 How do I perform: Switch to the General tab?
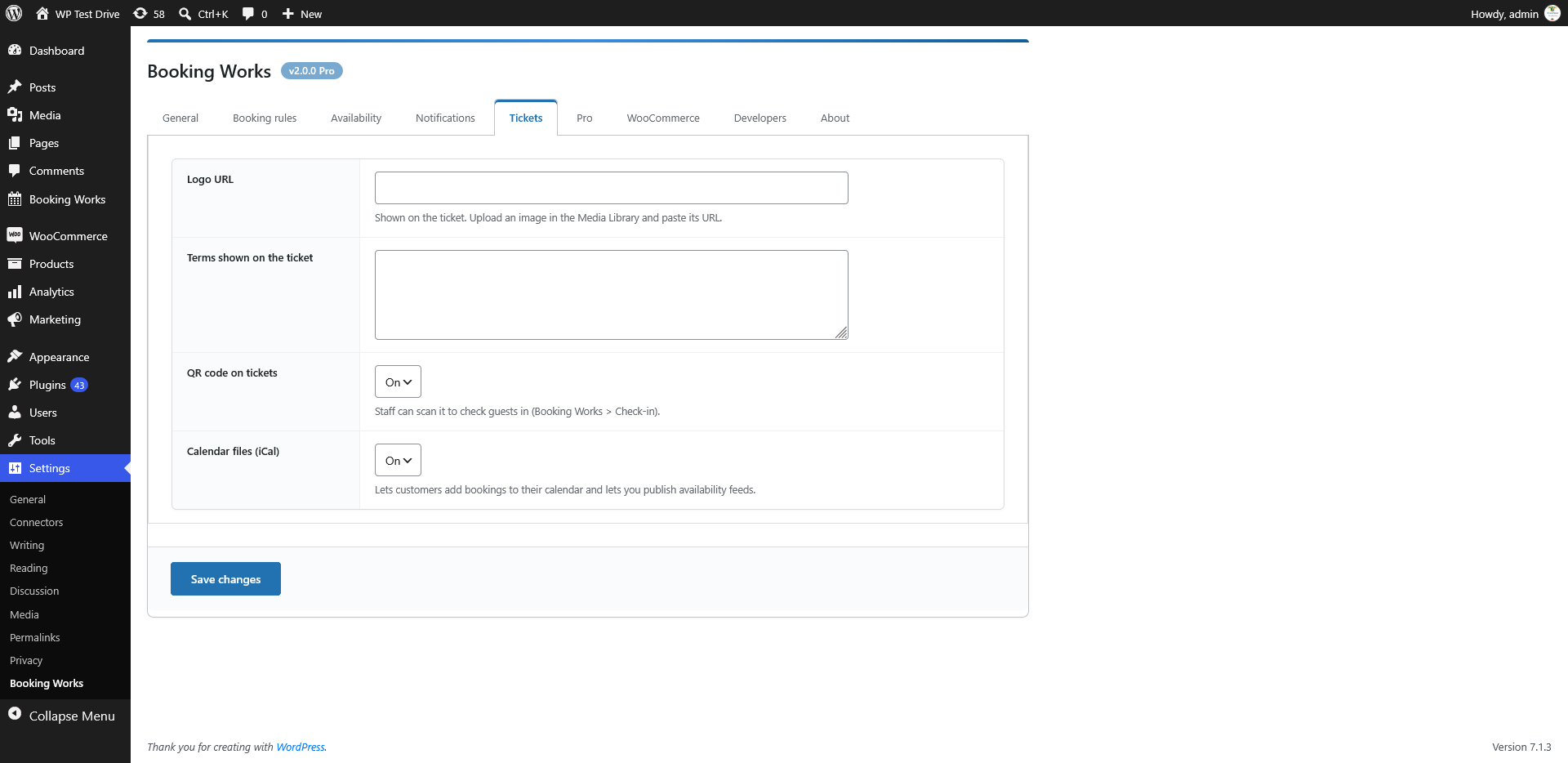click(x=180, y=118)
